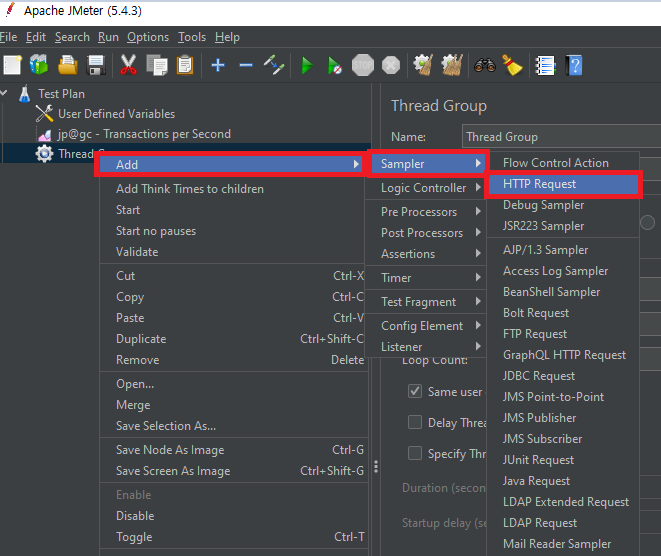Open the Help menu
The height and width of the screenshot is (556, 661).
(227, 37)
